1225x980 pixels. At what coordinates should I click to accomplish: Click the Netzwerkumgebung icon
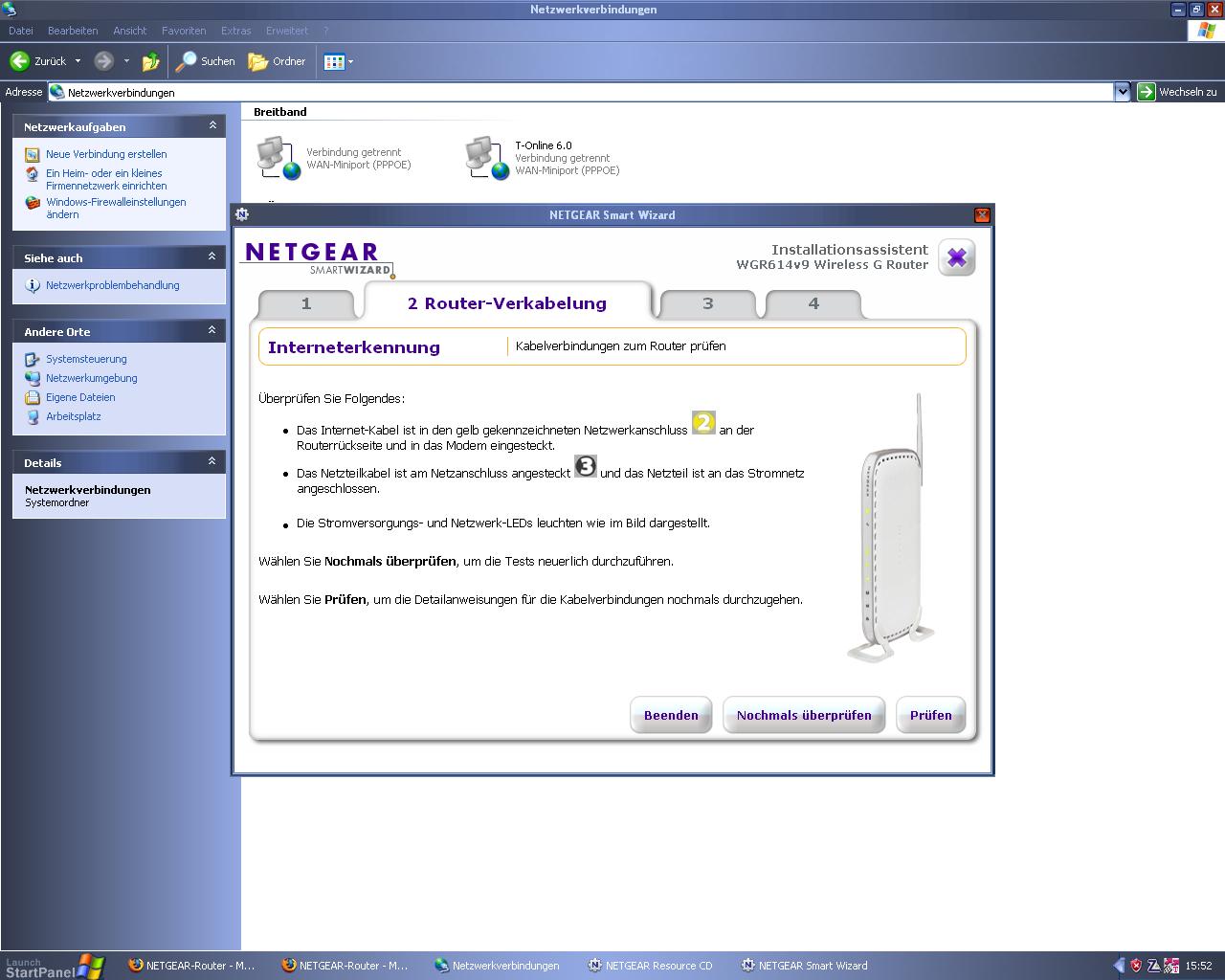pos(33,378)
